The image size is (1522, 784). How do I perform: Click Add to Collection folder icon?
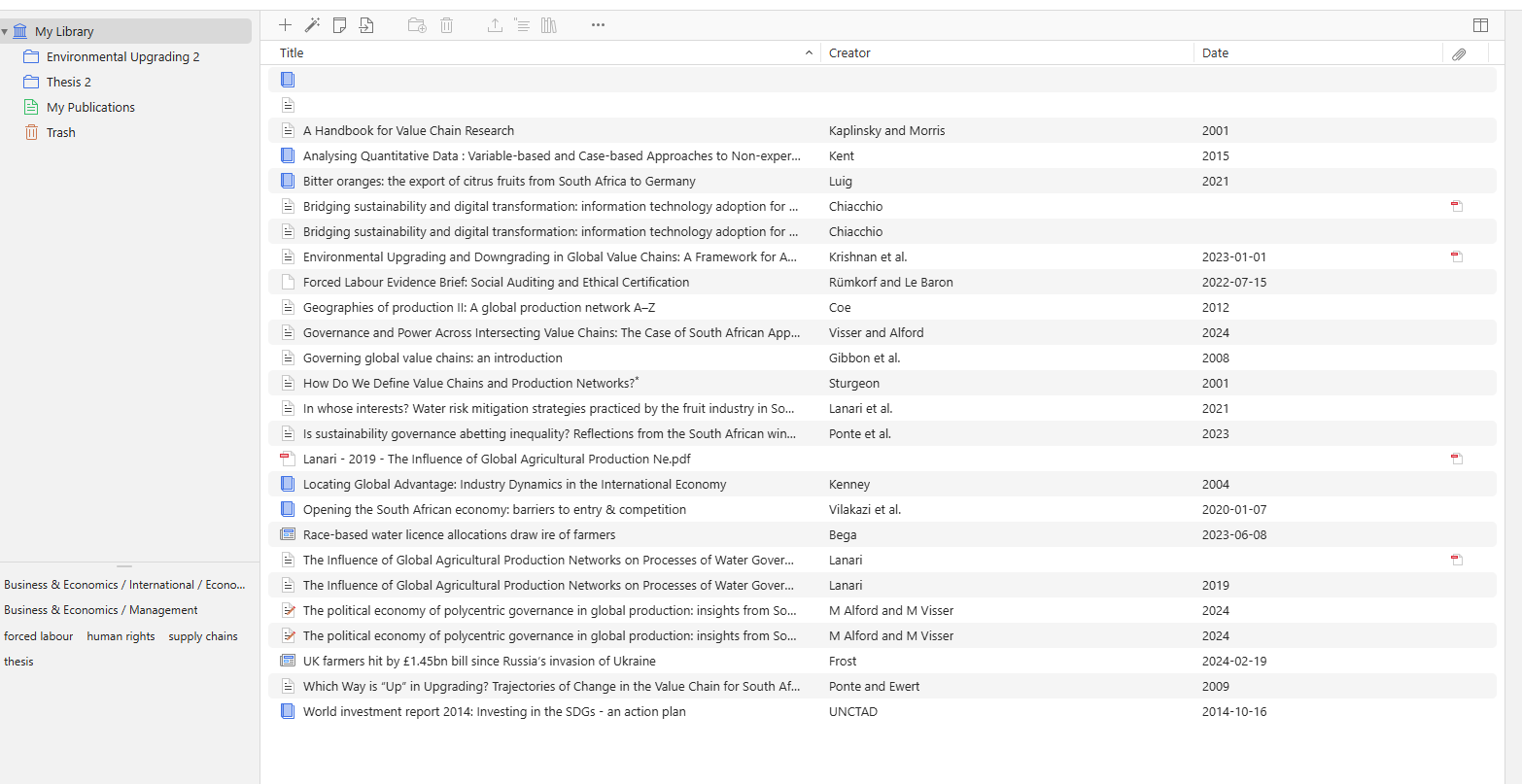[x=417, y=25]
